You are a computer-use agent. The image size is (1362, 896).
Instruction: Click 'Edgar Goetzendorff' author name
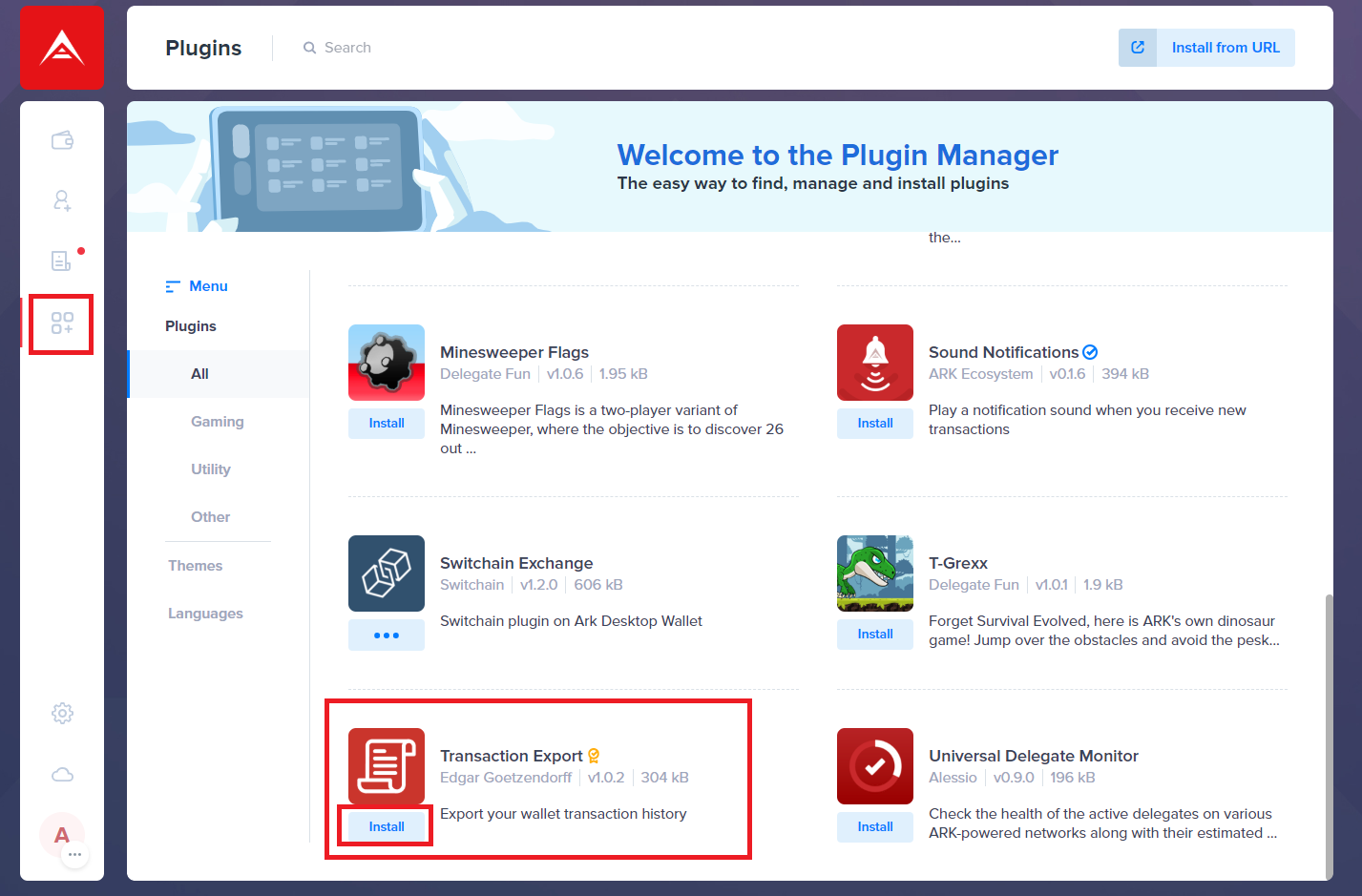pyautogui.click(x=506, y=778)
